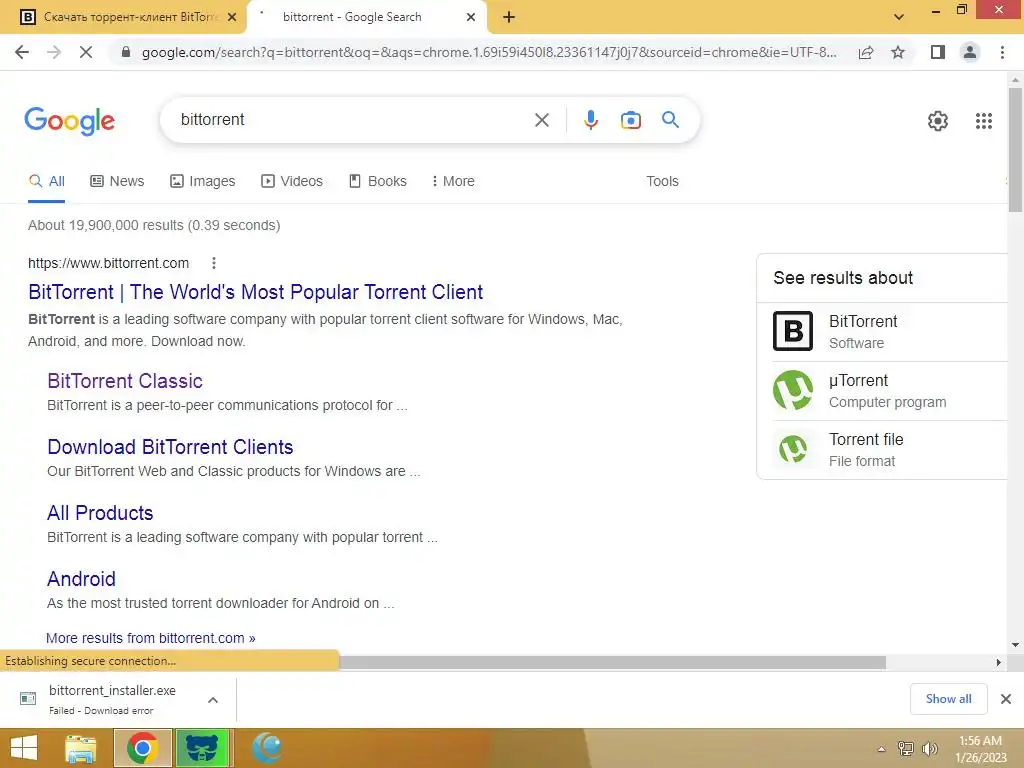Screen dimensions: 1024x768
Task: Open the tab search chevron
Action: (899, 17)
